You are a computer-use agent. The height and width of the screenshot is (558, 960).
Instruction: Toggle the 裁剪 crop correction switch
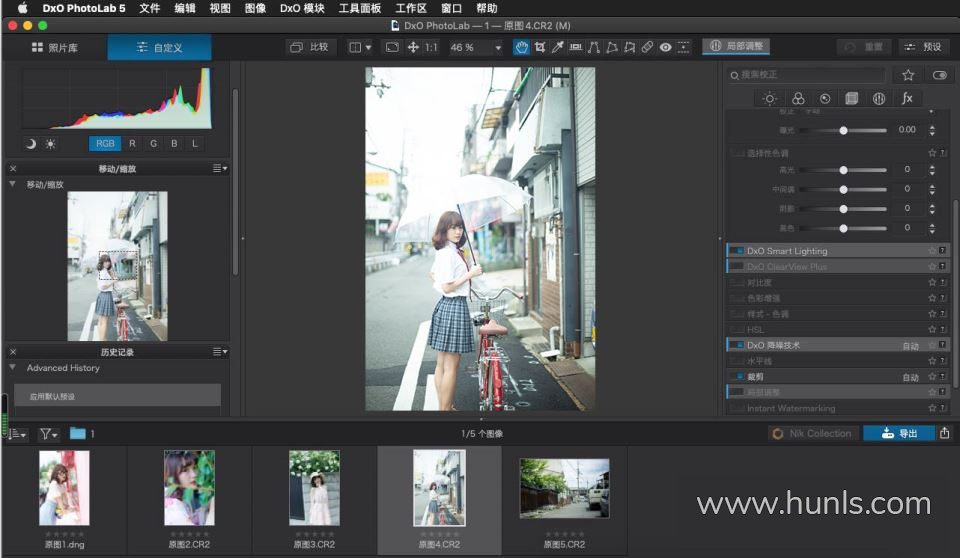[737, 377]
